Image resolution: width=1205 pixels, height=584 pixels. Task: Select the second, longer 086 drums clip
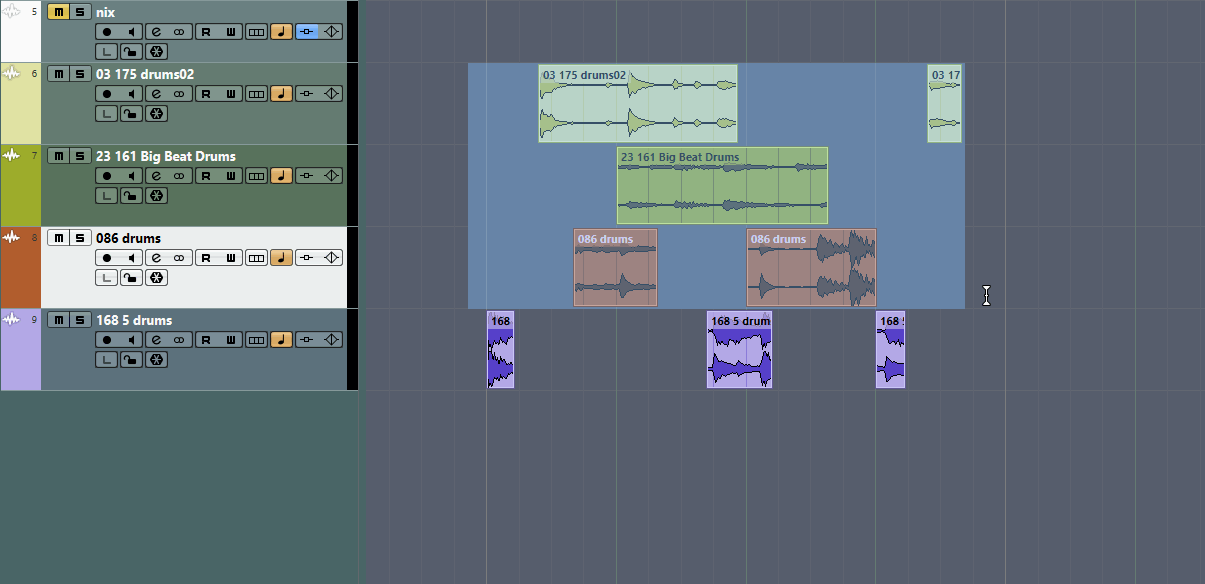click(x=811, y=267)
